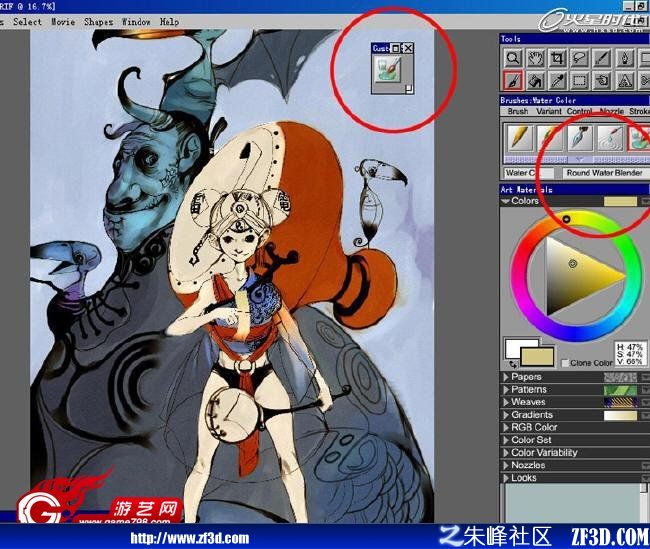This screenshot has height=549, width=650.
Task: Expand the Color Variability section
Action: tap(506, 453)
